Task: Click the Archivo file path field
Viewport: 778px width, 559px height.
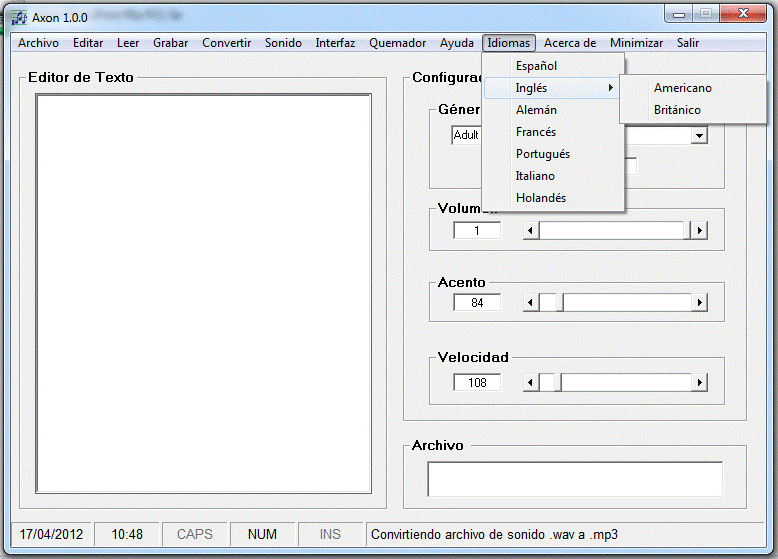Action: point(574,479)
